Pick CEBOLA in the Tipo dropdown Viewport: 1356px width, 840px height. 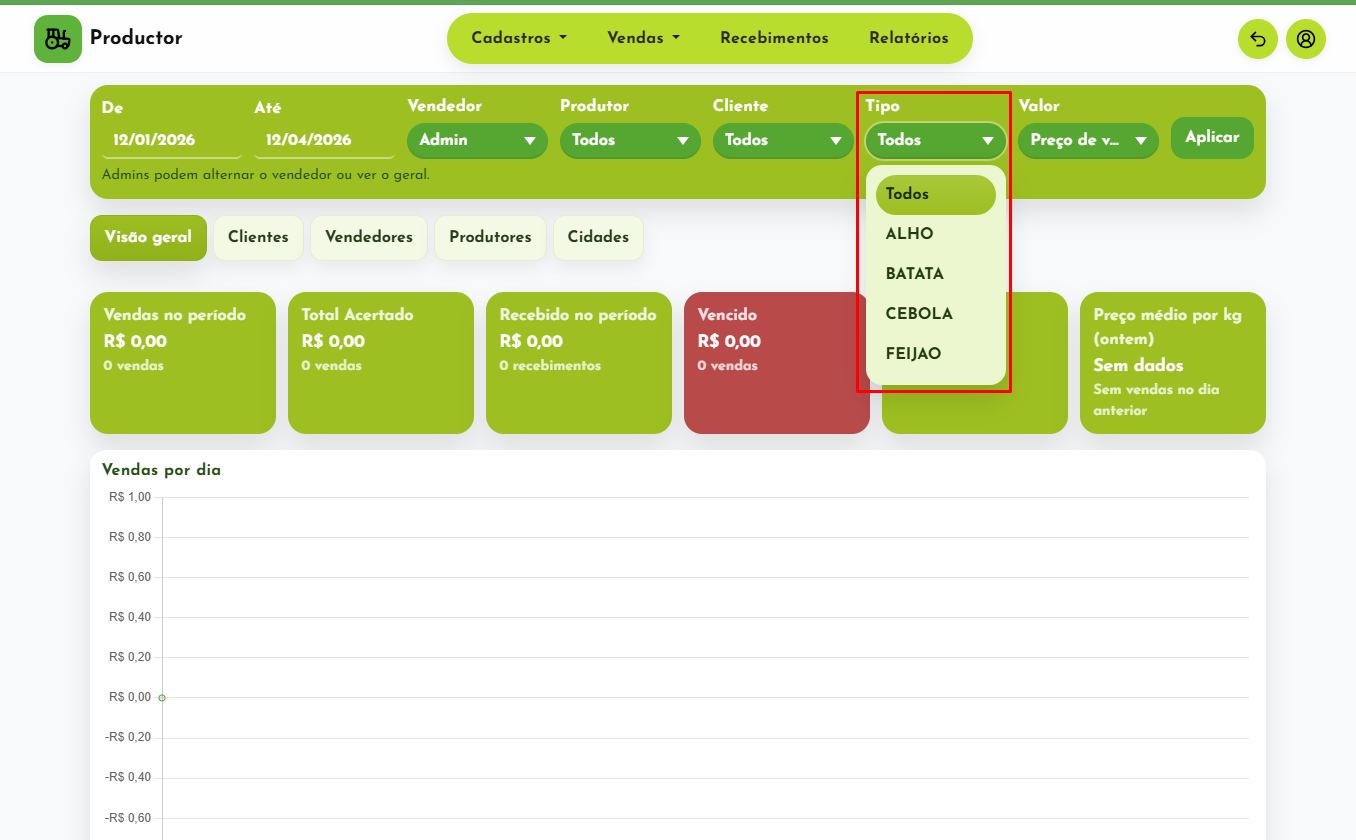coord(919,314)
